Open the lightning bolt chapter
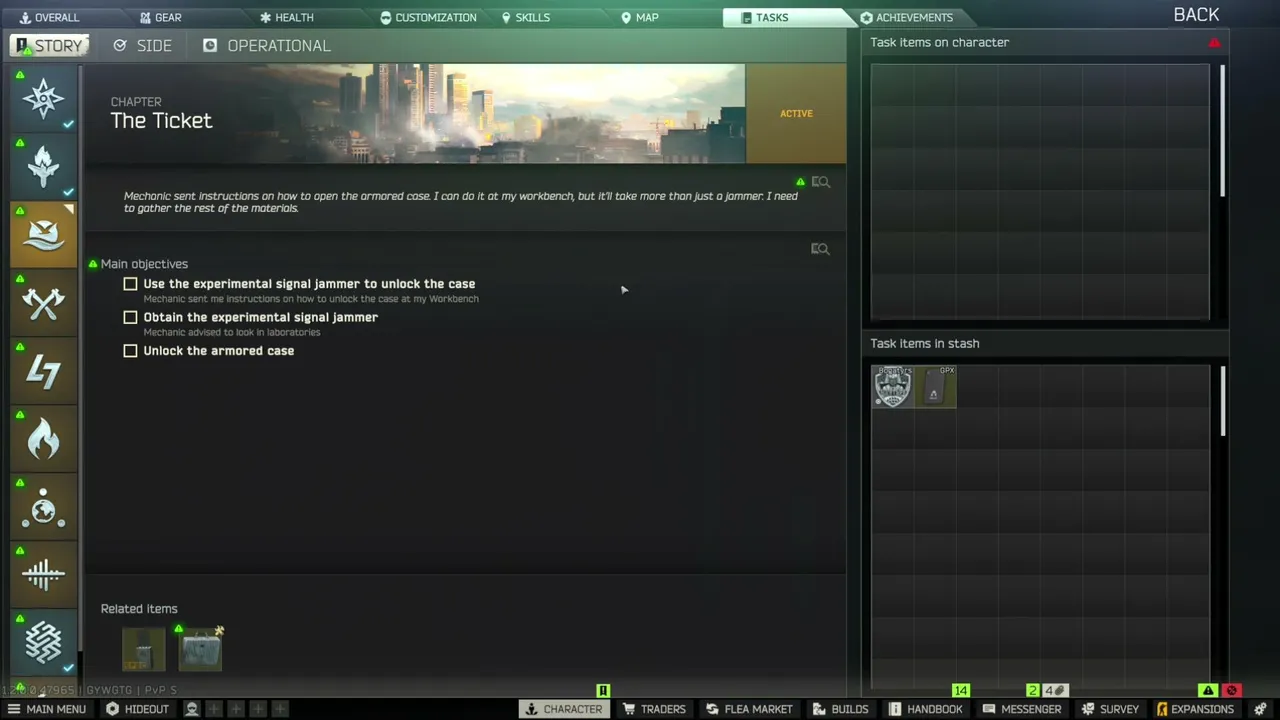This screenshot has width=1280, height=720. 43,371
